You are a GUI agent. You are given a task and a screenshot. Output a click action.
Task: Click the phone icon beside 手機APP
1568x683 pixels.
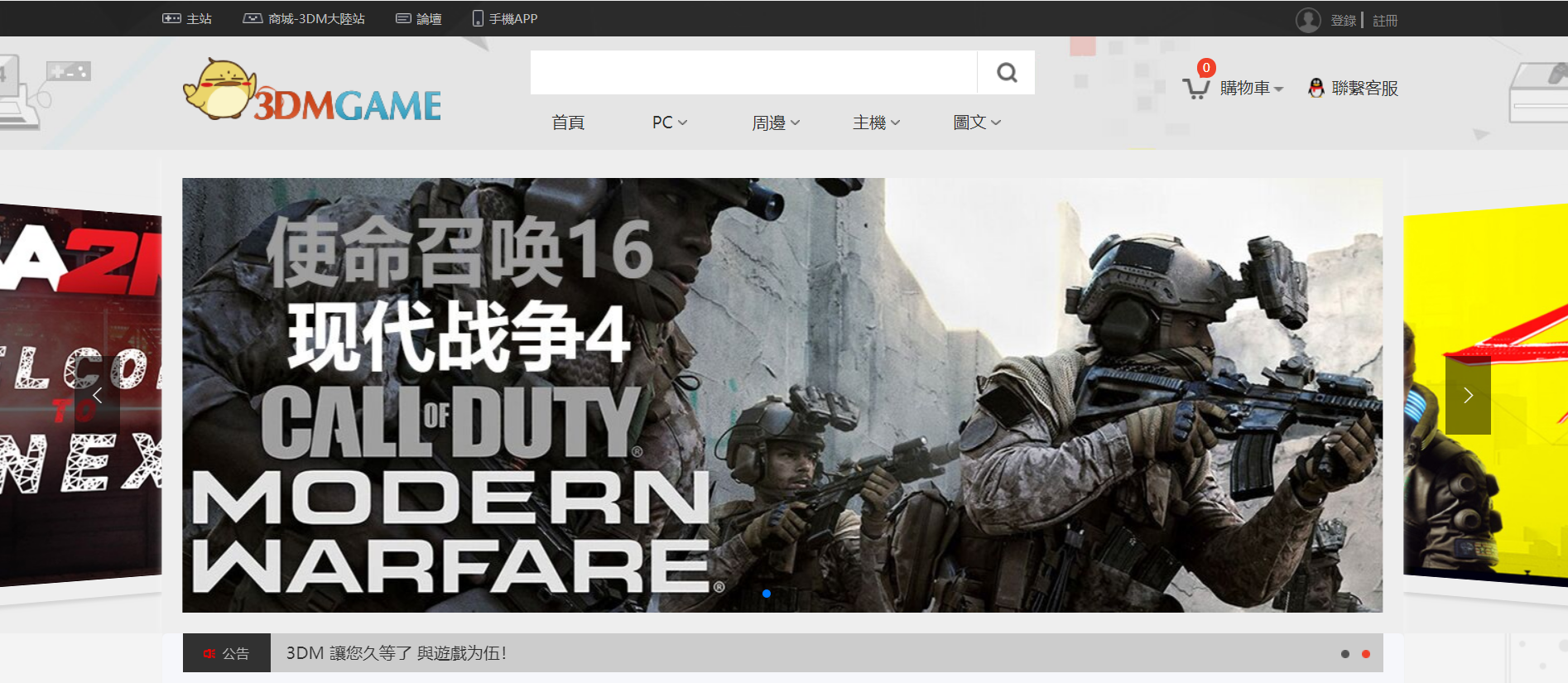(x=478, y=18)
